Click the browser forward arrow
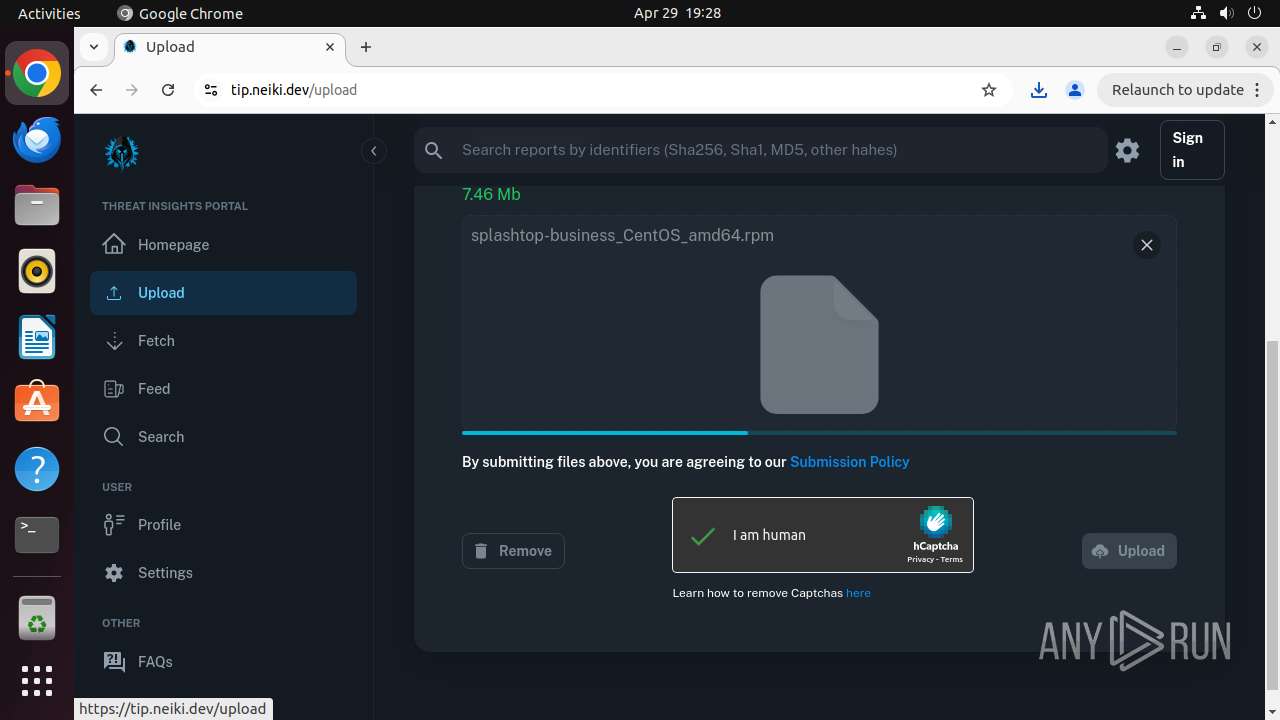Screen dimensions: 1280x720 click(x=132, y=90)
